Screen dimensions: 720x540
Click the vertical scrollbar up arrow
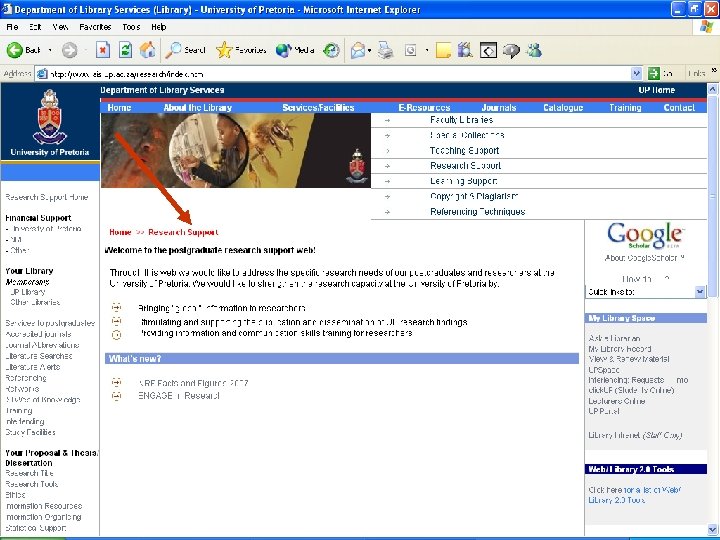(x=713, y=89)
